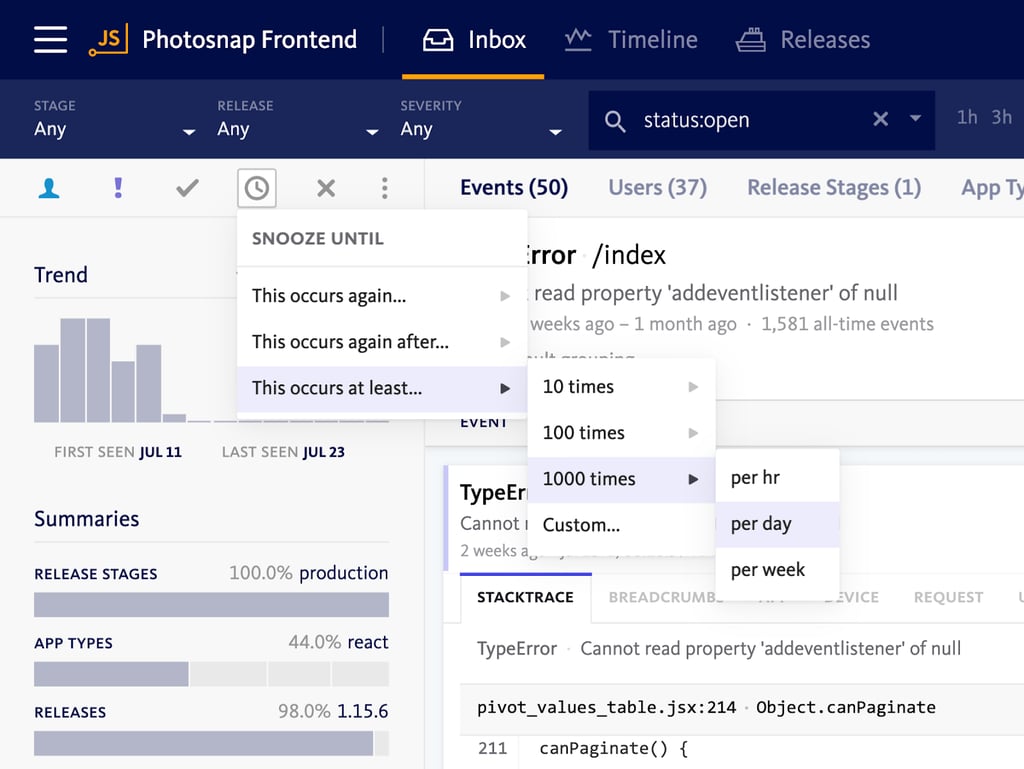Open the Release filter dropdown
The width and height of the screenshot is (1024, 769).
[x=297, y=120]
